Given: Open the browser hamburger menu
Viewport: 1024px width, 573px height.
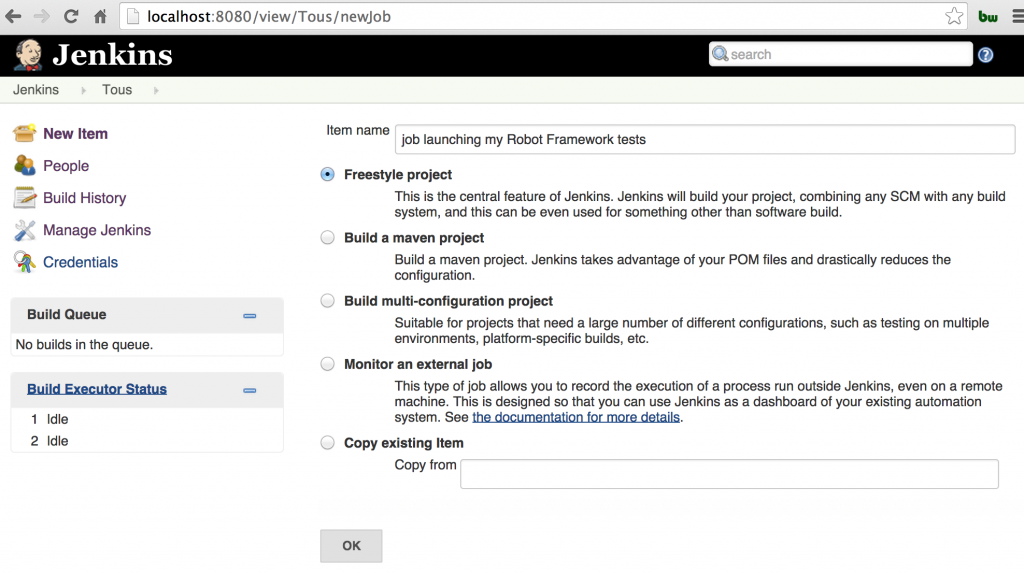Looking at the screenshot, I should [x=1017, y=16].
